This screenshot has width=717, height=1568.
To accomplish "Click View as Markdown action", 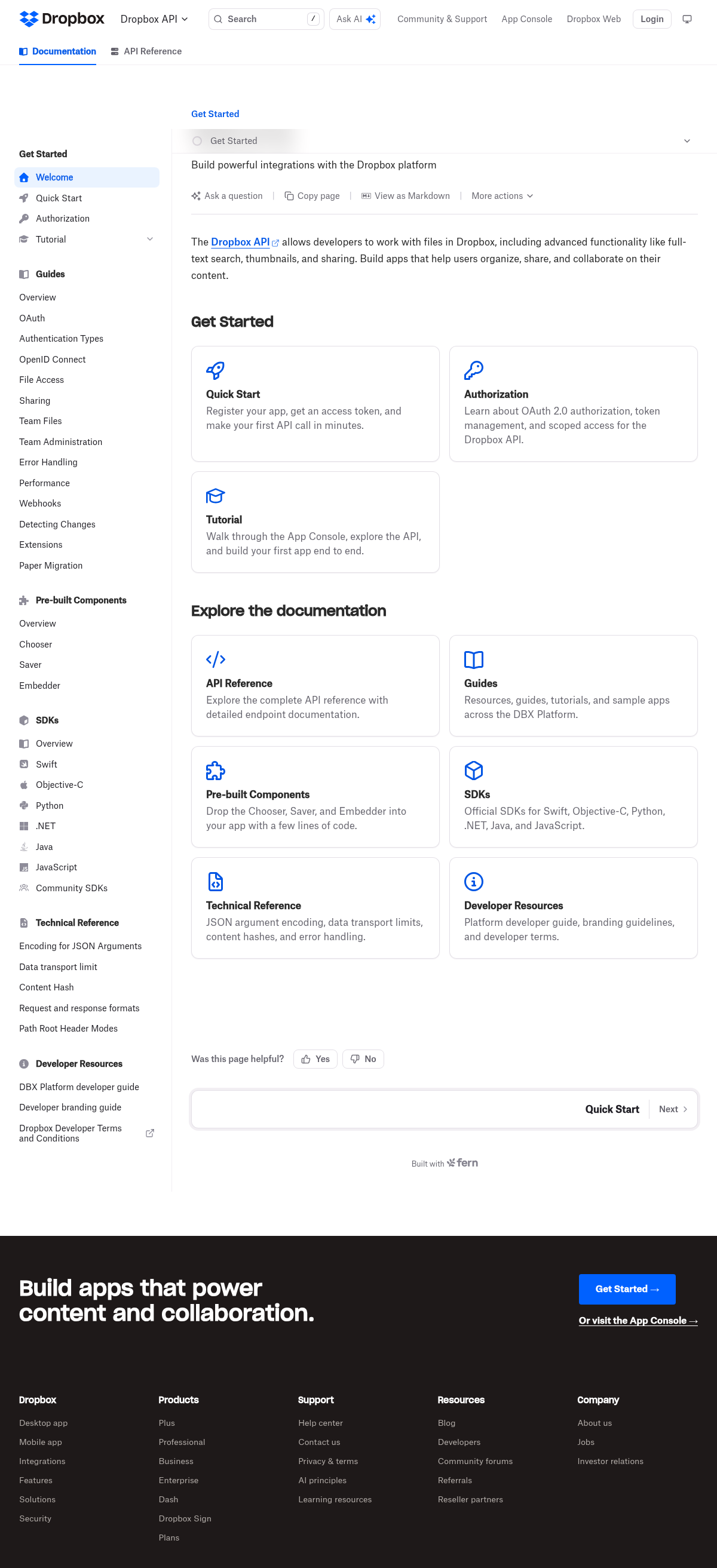I will click(x=406, y=196).
